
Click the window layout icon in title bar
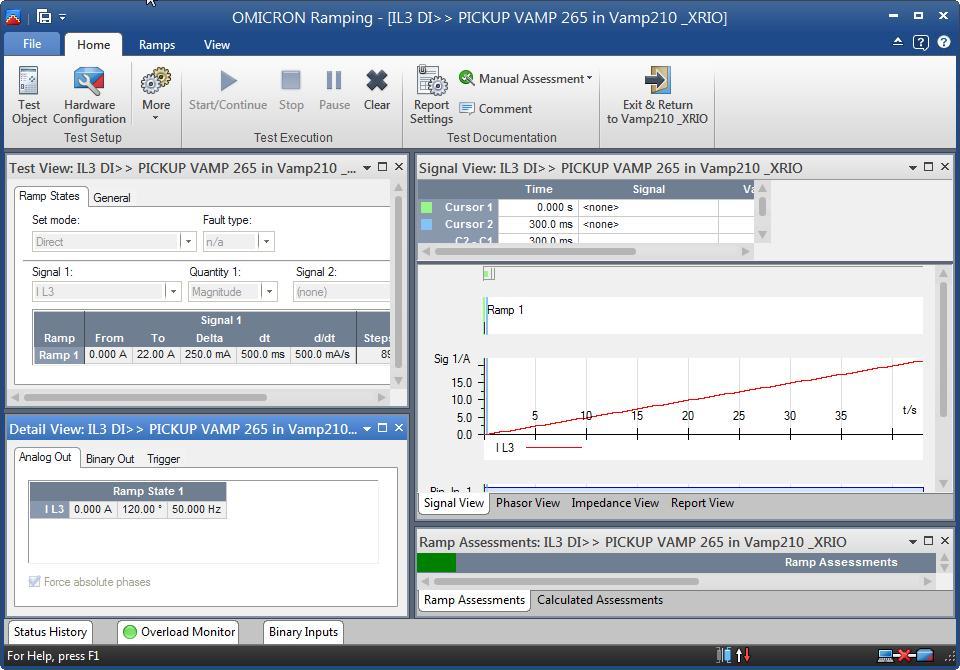(x=43, y=17)
